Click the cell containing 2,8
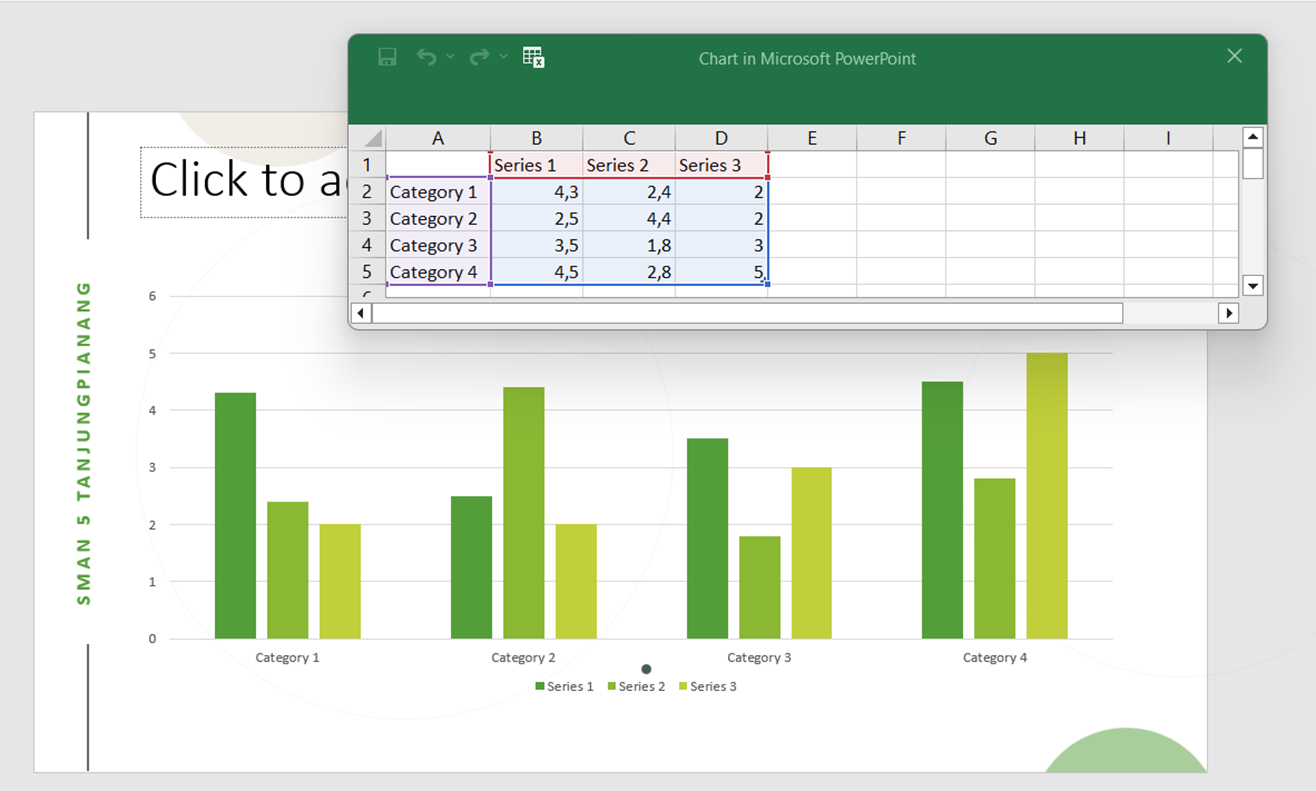 (629, 272)
